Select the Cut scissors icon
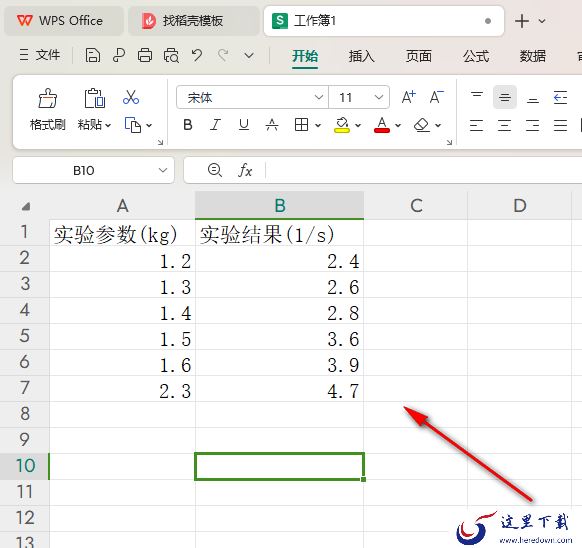Viewport: 582px width, 548px height. tap(131, 97)
